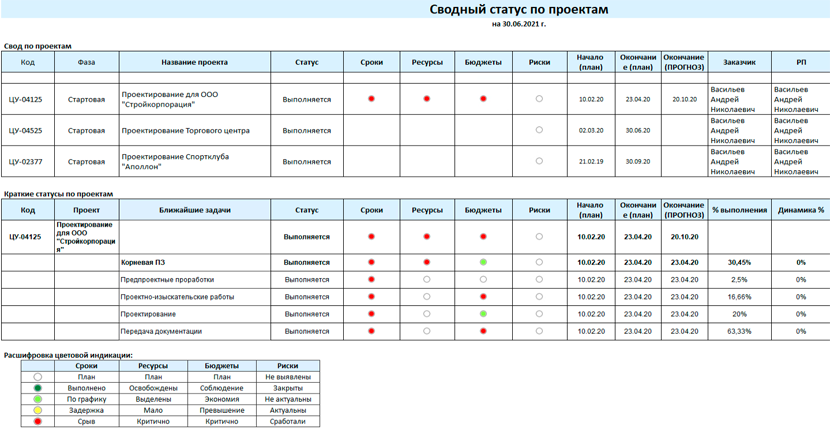Click planned end date 30.06.20
830x430 pixels.
click(x=638, y=130)
